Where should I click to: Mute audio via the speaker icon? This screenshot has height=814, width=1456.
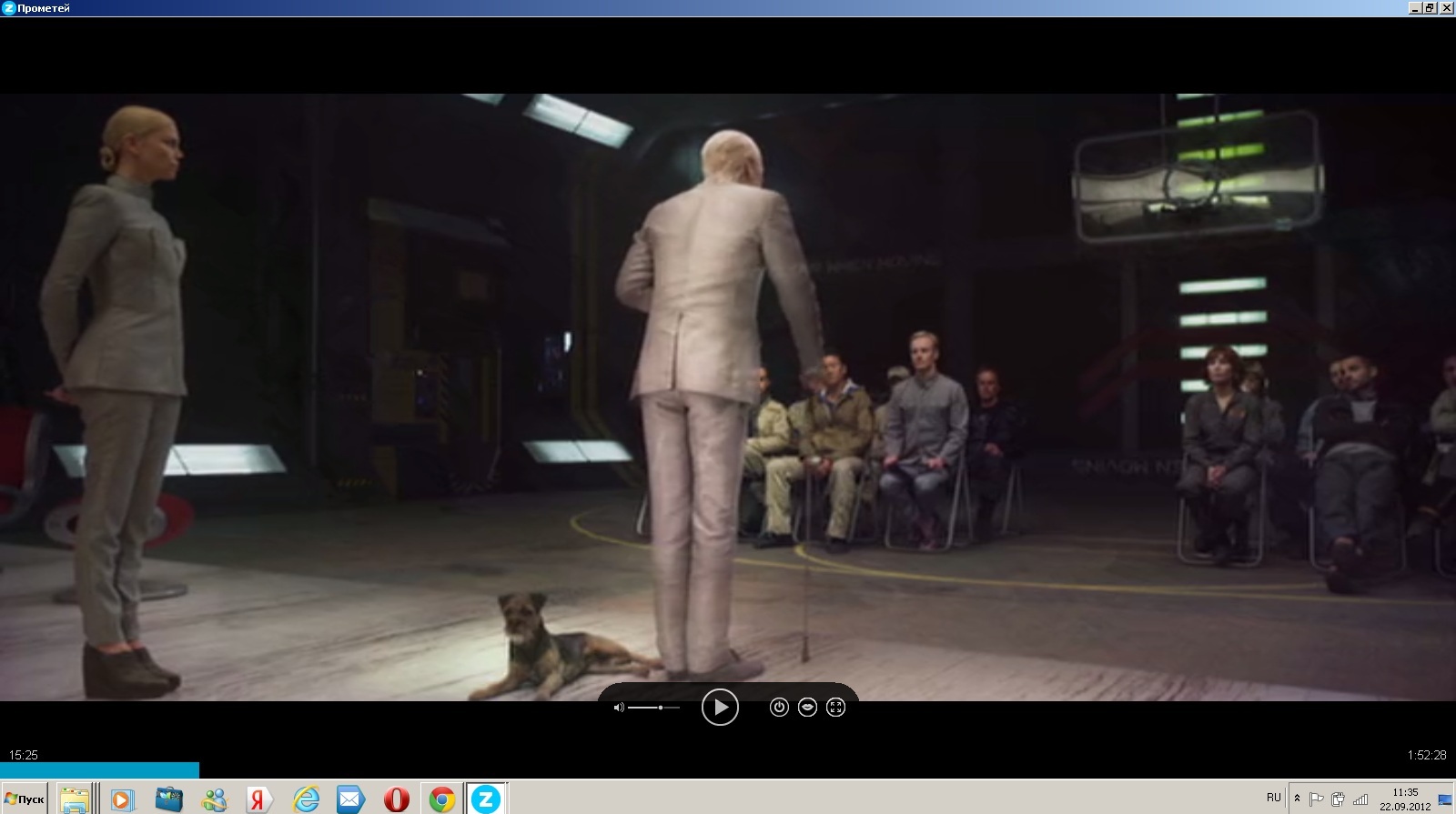(x=619, y=708)
